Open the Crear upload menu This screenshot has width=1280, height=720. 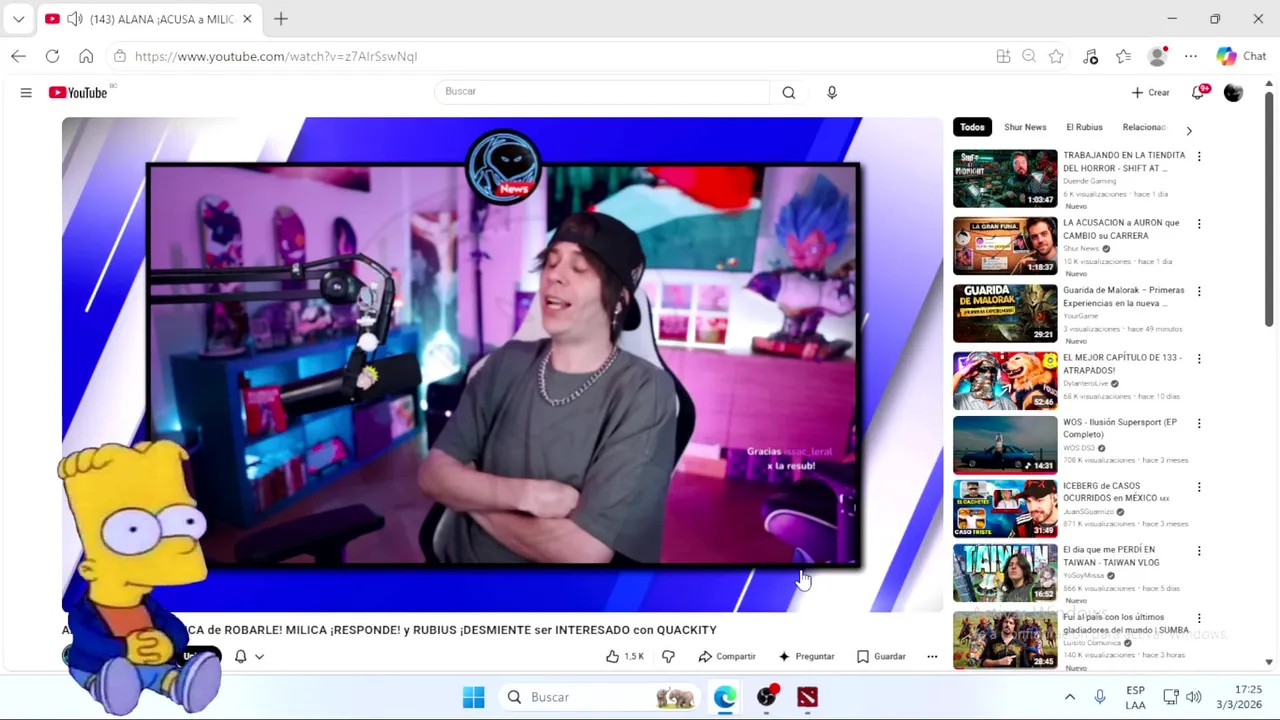1150,92
